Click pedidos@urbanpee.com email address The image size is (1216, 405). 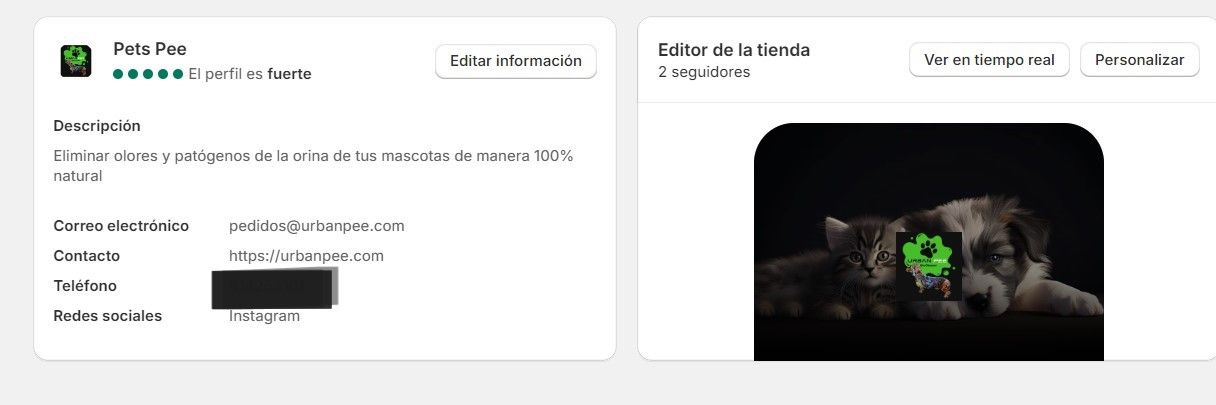pos(317,226)
